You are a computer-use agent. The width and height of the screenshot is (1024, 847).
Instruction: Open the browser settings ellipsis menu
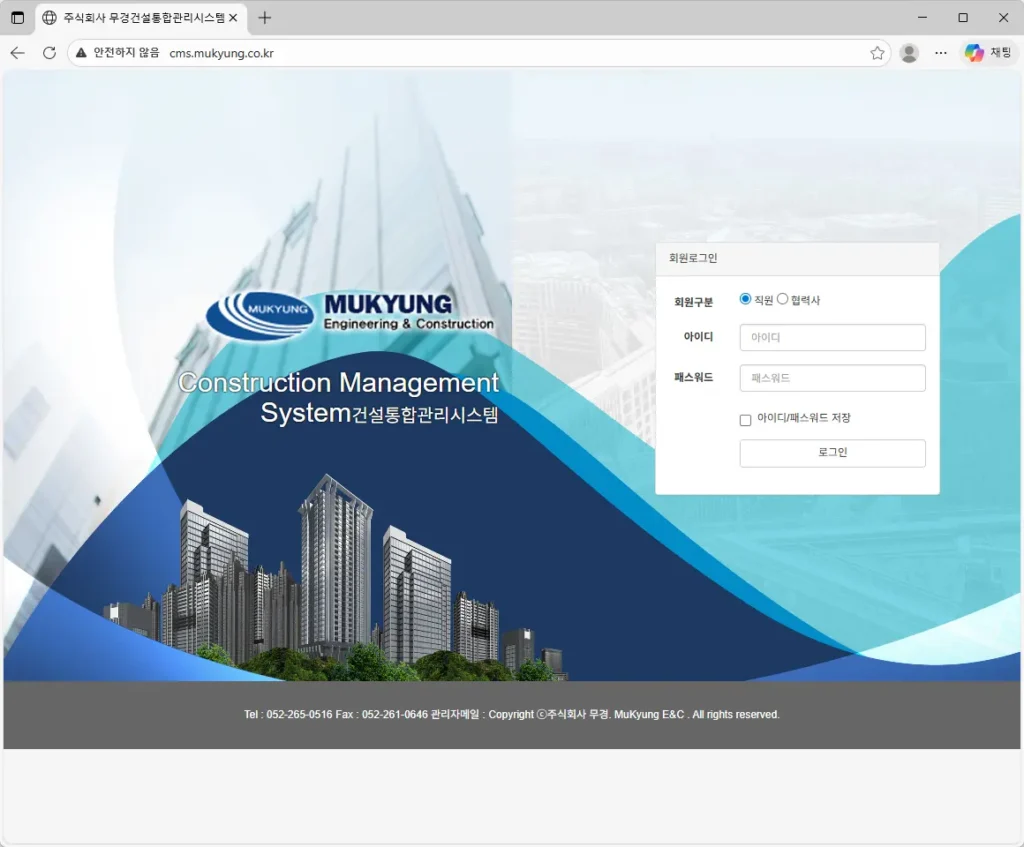coord(941,53)
